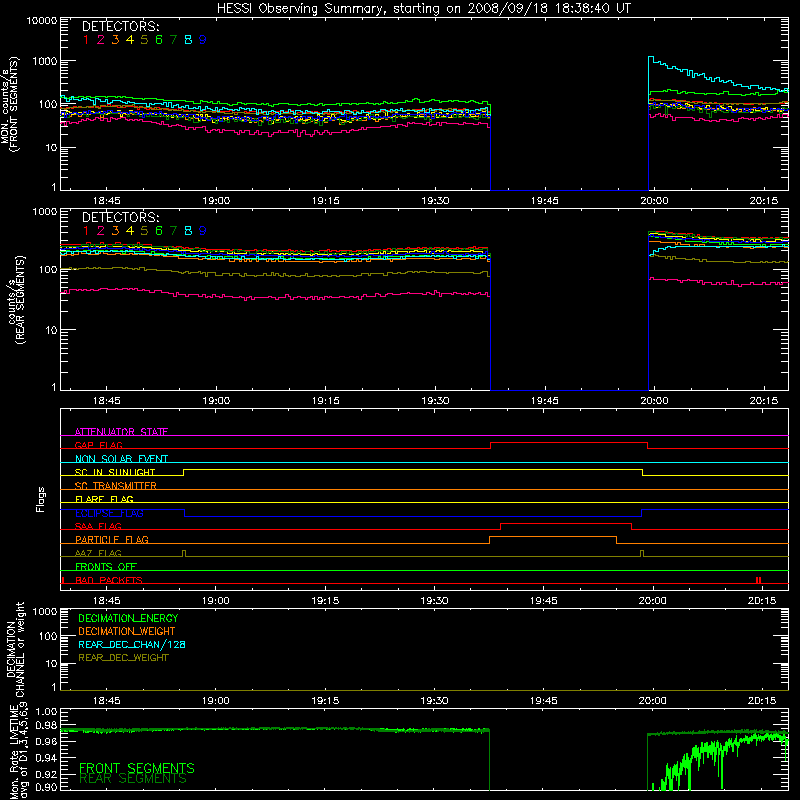Click detector 1 in rear segments legend
800x800 pixels.
coord(86,231)
